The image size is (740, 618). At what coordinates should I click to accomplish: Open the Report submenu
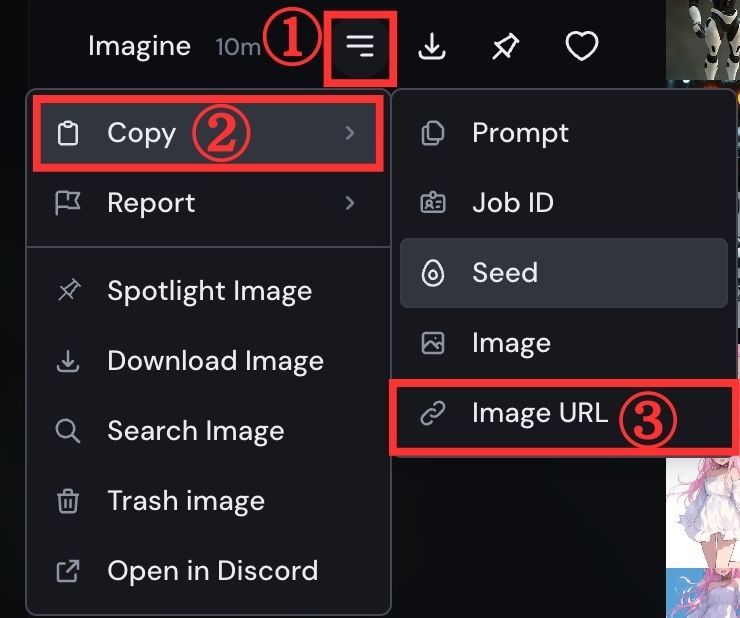pyautogui.click(x=150, y=203)
